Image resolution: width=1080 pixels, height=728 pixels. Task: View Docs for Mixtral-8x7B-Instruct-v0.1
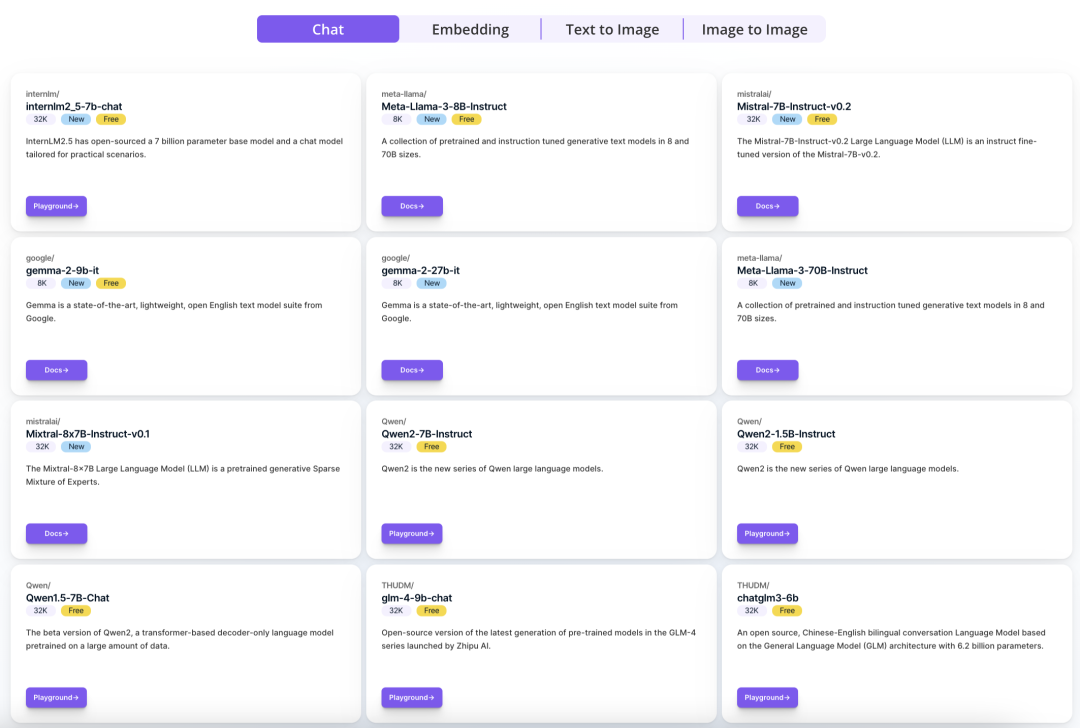[56, 534]
